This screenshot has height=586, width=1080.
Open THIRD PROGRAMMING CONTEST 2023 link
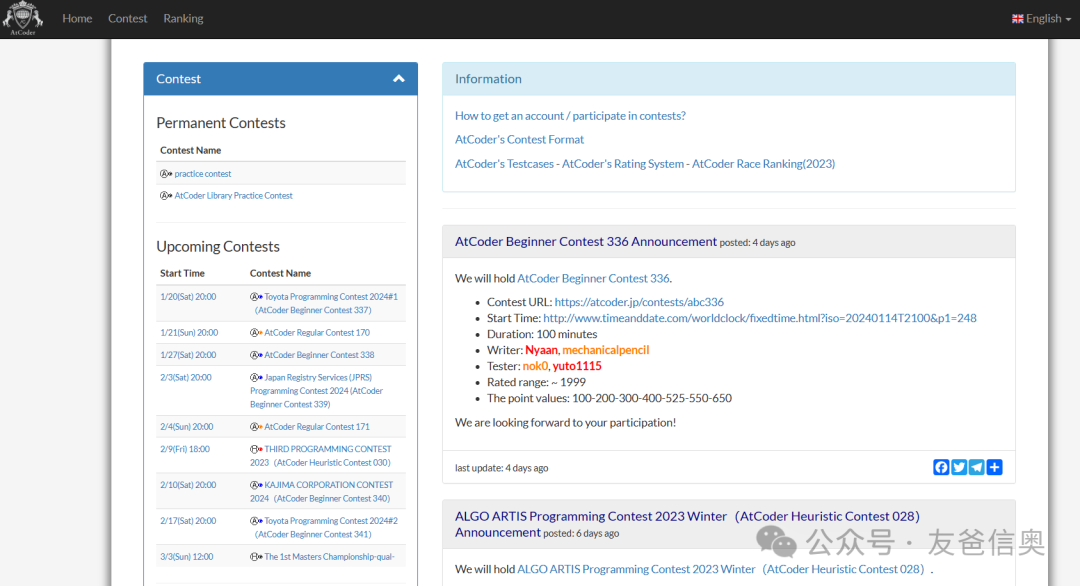coord(321,456)
